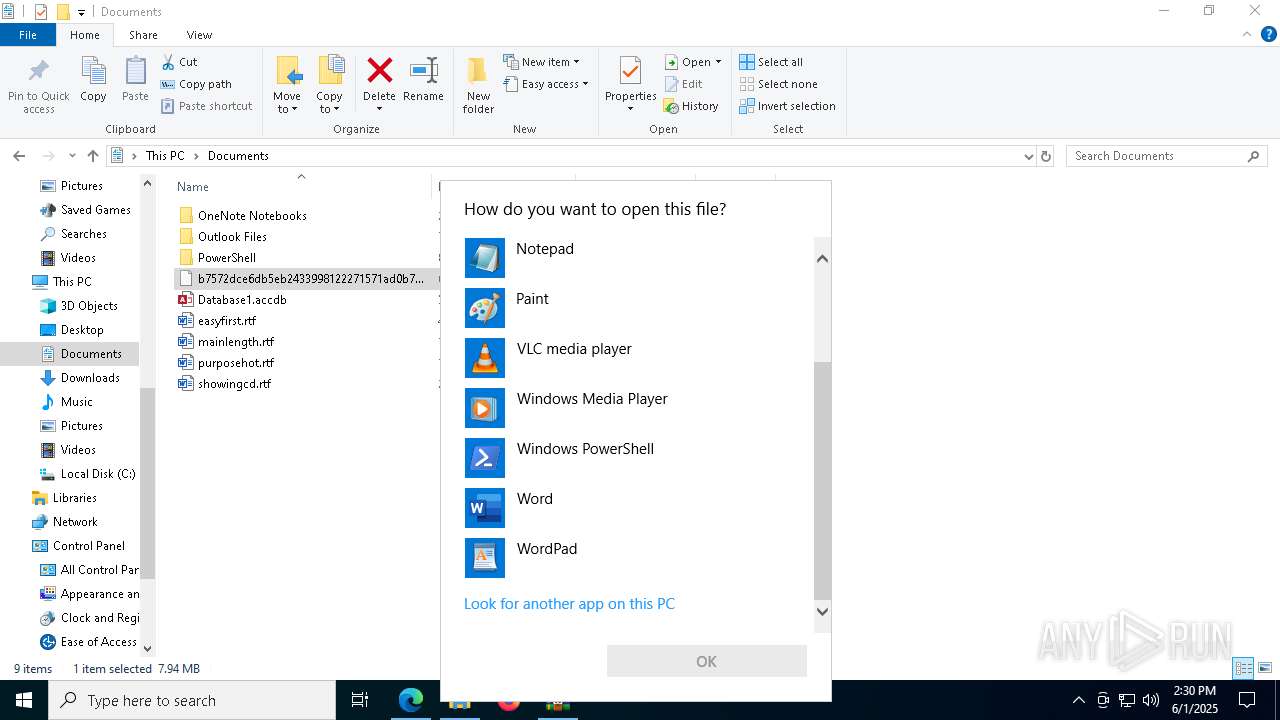Switch to the Share tab

pos(143,35)
